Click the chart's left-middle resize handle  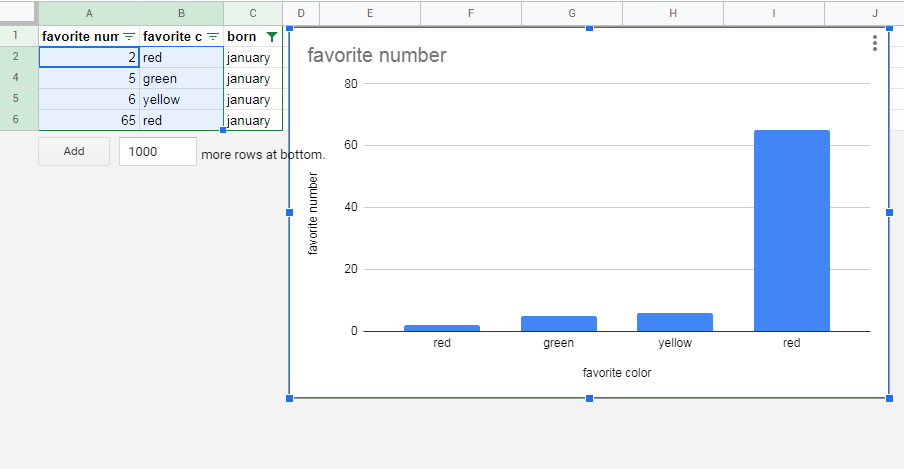point(289,213)
